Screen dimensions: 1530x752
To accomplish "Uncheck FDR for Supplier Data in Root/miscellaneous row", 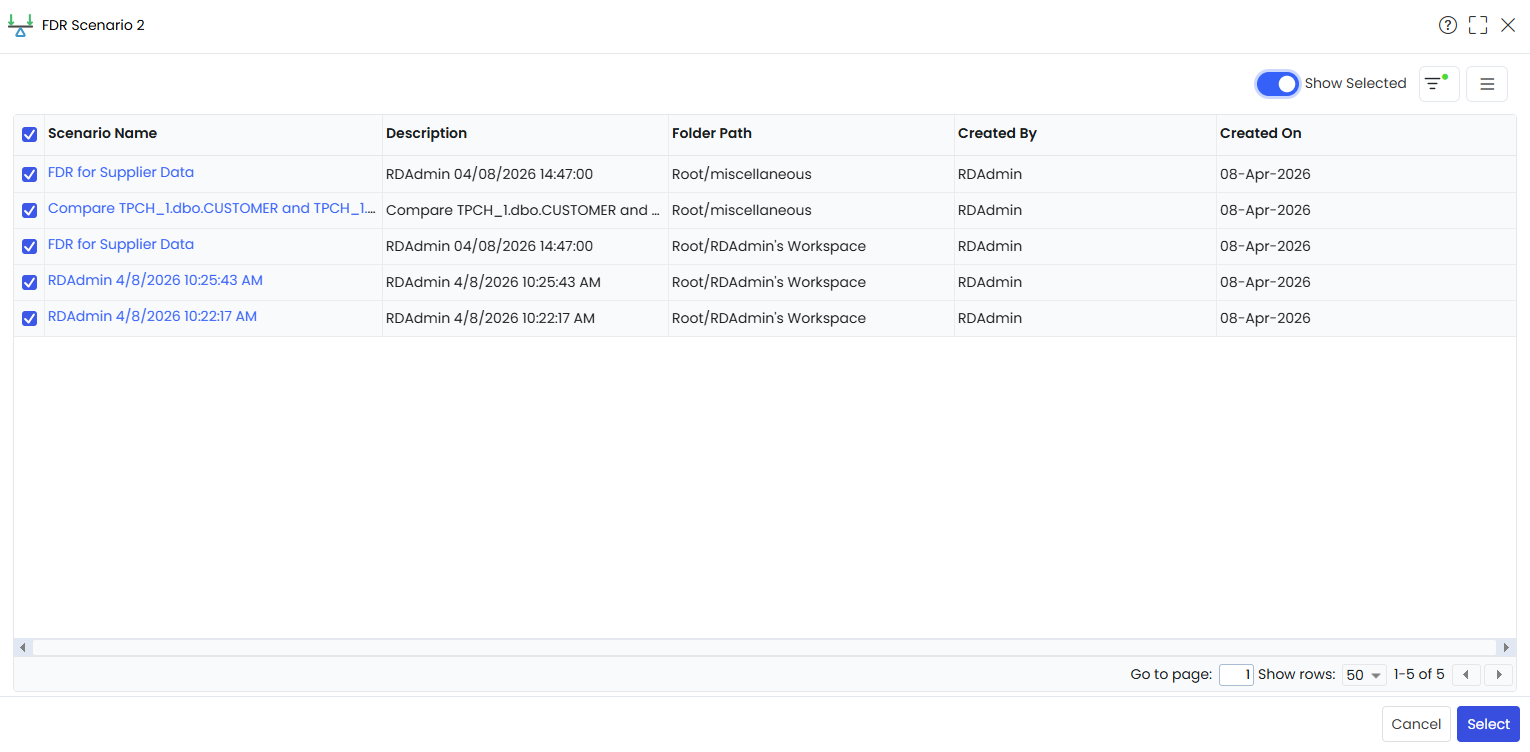I will click(29, 174).
